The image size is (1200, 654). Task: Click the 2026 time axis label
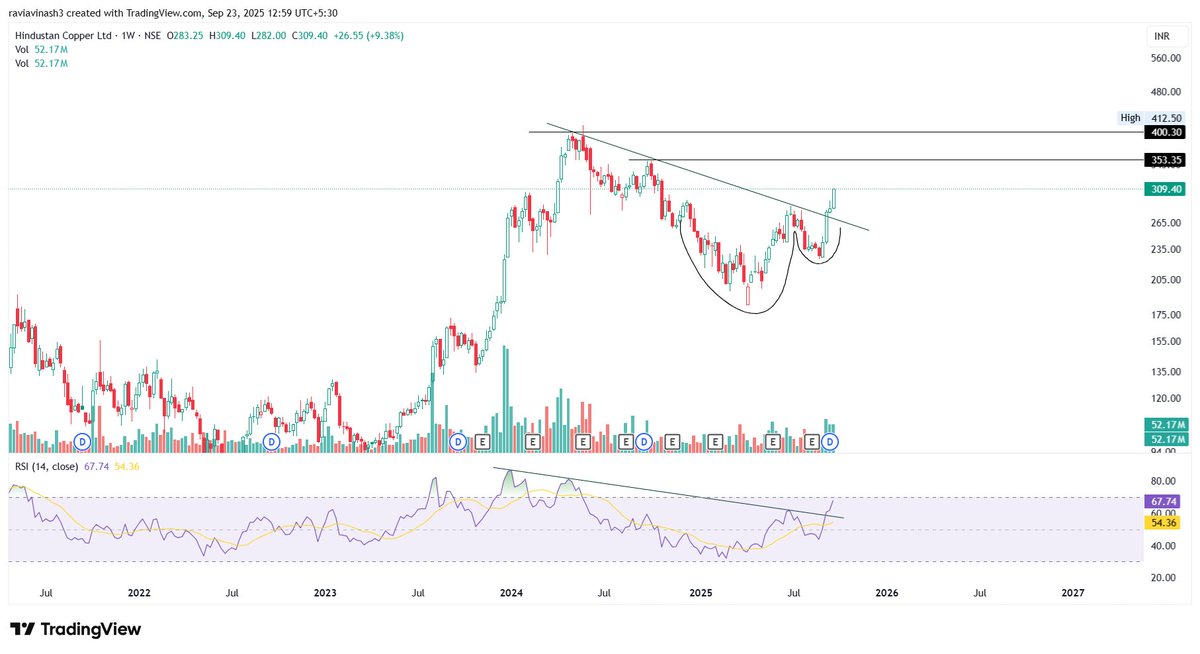tap(886, 593)
